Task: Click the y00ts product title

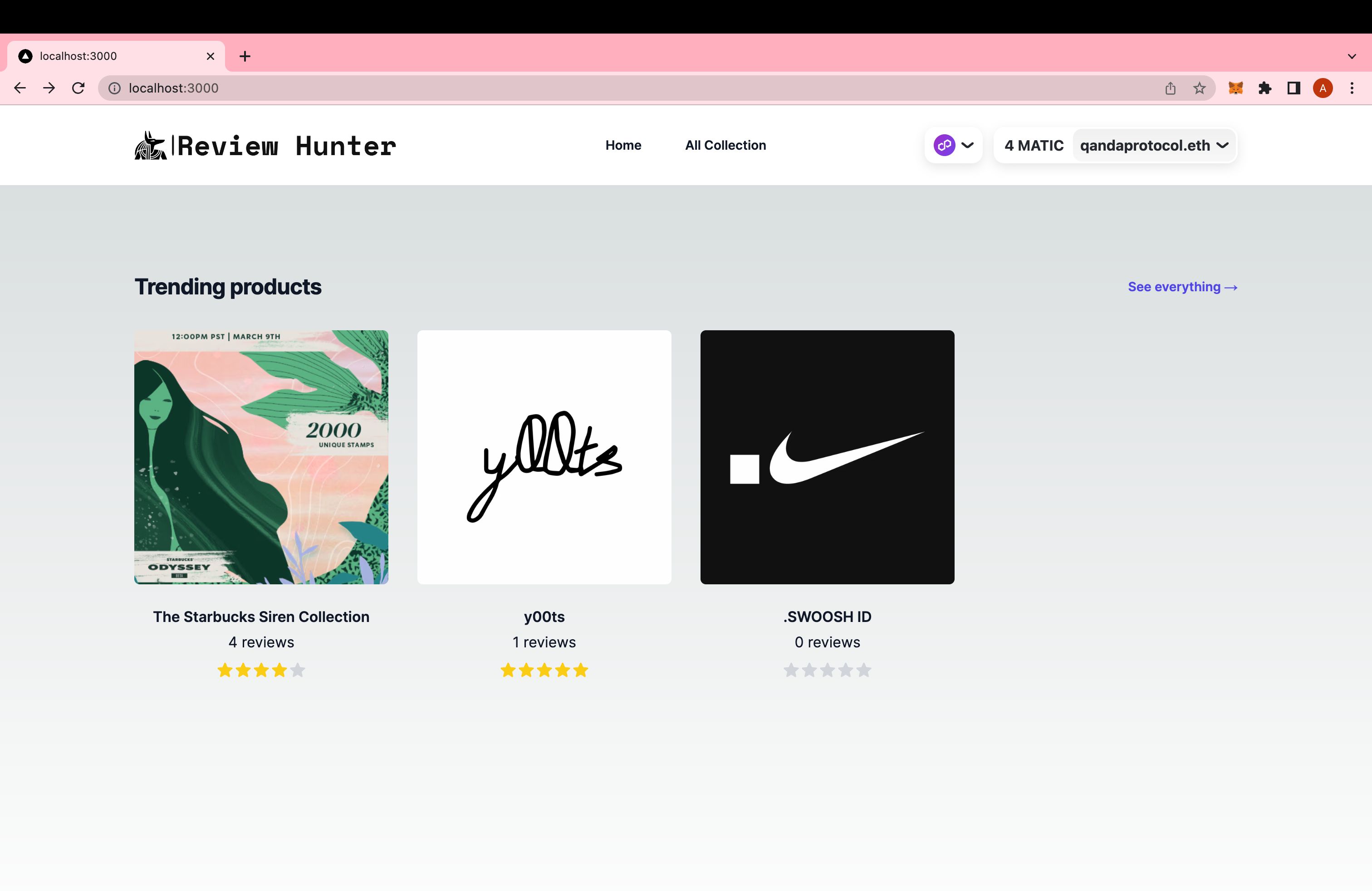Action: tap(544, 617)
